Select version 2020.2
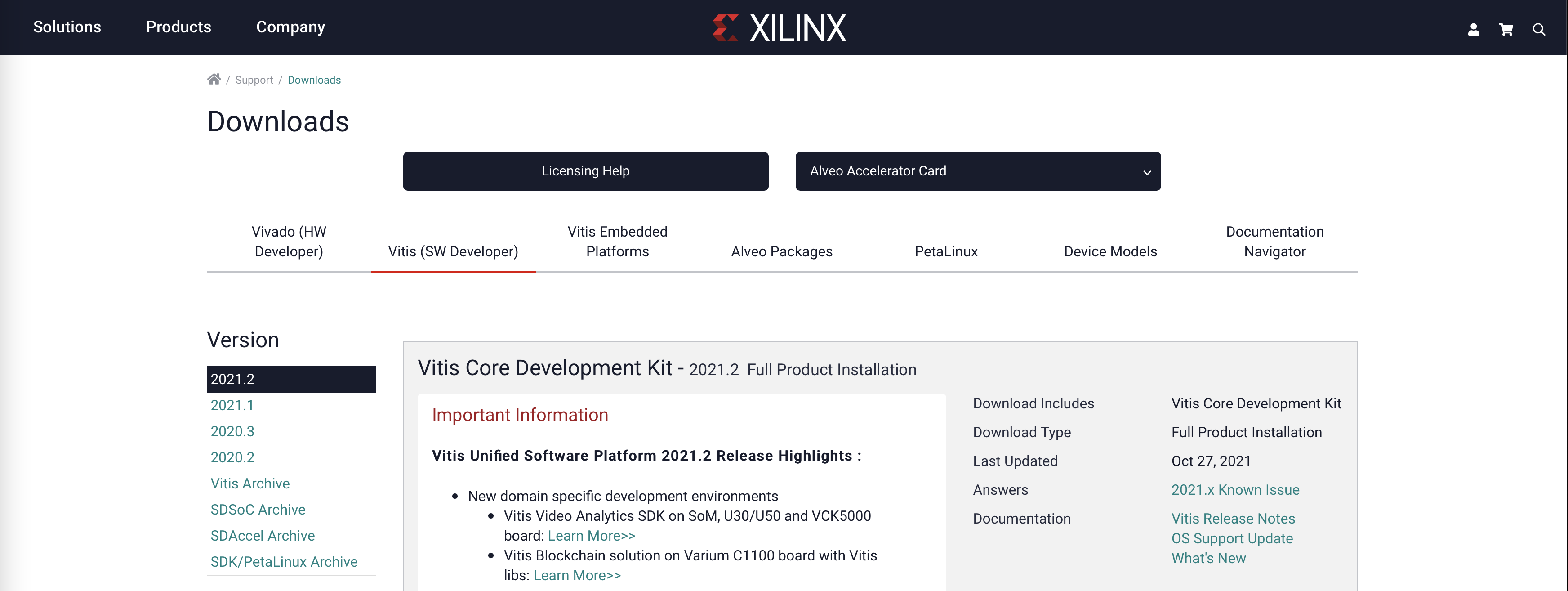 (x=232, y=457)
